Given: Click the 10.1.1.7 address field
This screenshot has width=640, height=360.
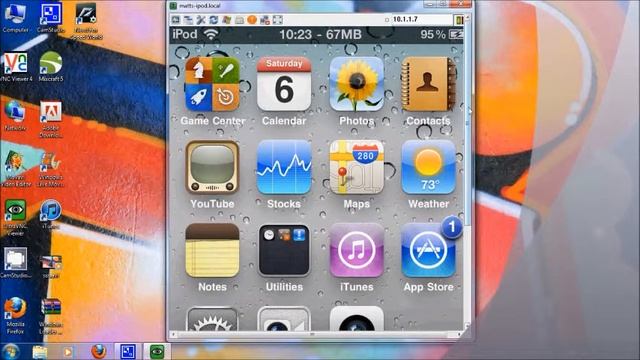Looking at the screenshot, I should (422, 20).
